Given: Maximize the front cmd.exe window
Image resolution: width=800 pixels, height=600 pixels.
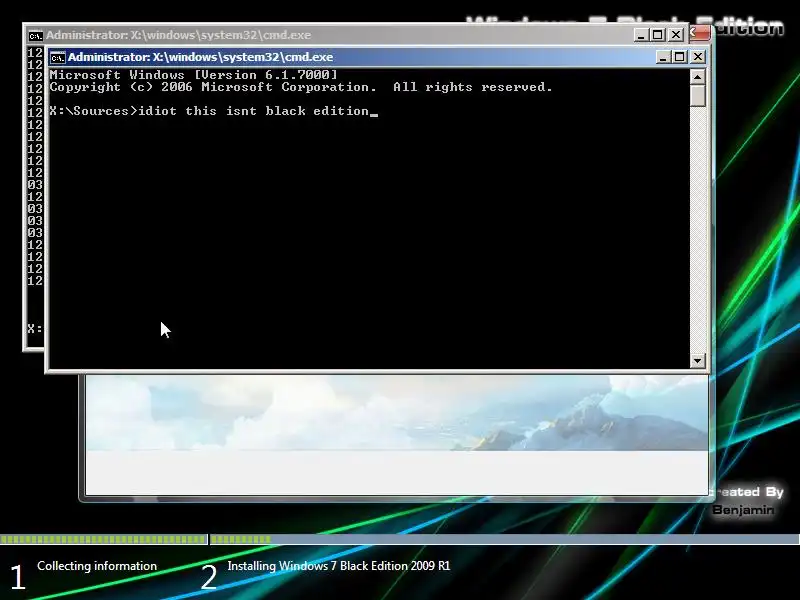Looking at the screenshot, I should [680, 57].
